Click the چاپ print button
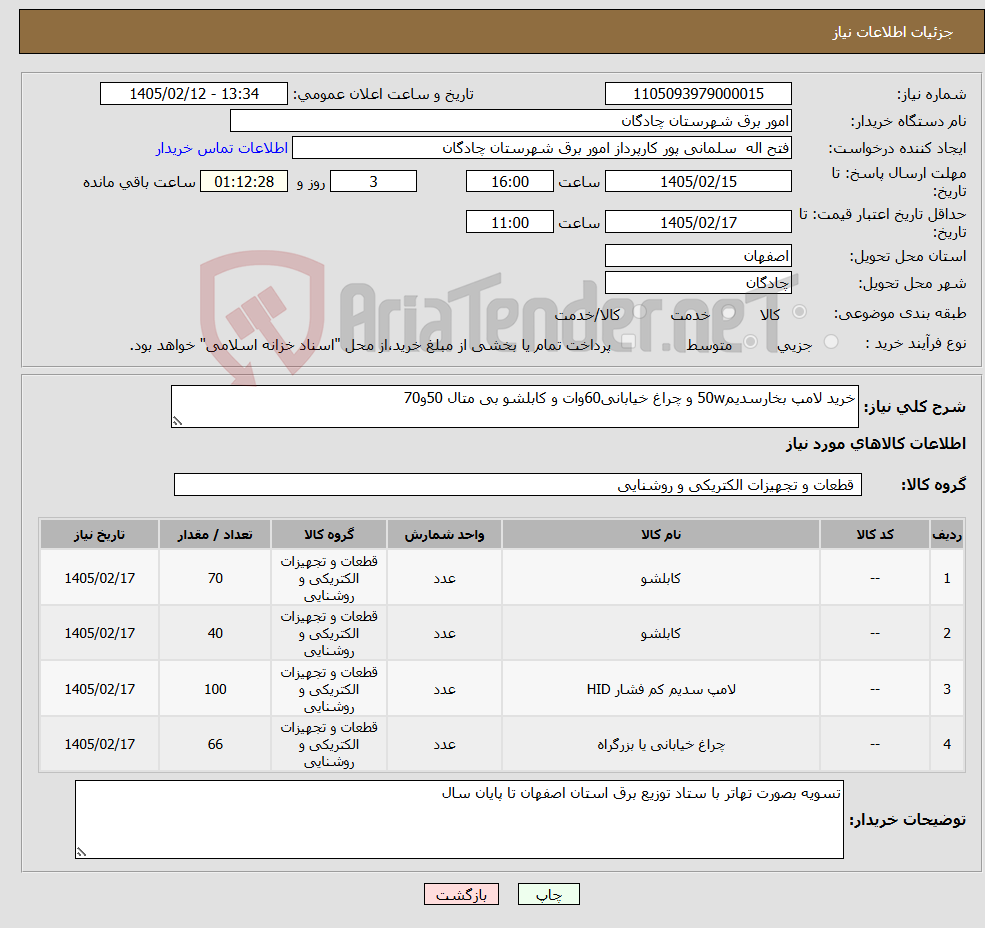The width and height of the screenshot is (985, 928). pos(548,894)
